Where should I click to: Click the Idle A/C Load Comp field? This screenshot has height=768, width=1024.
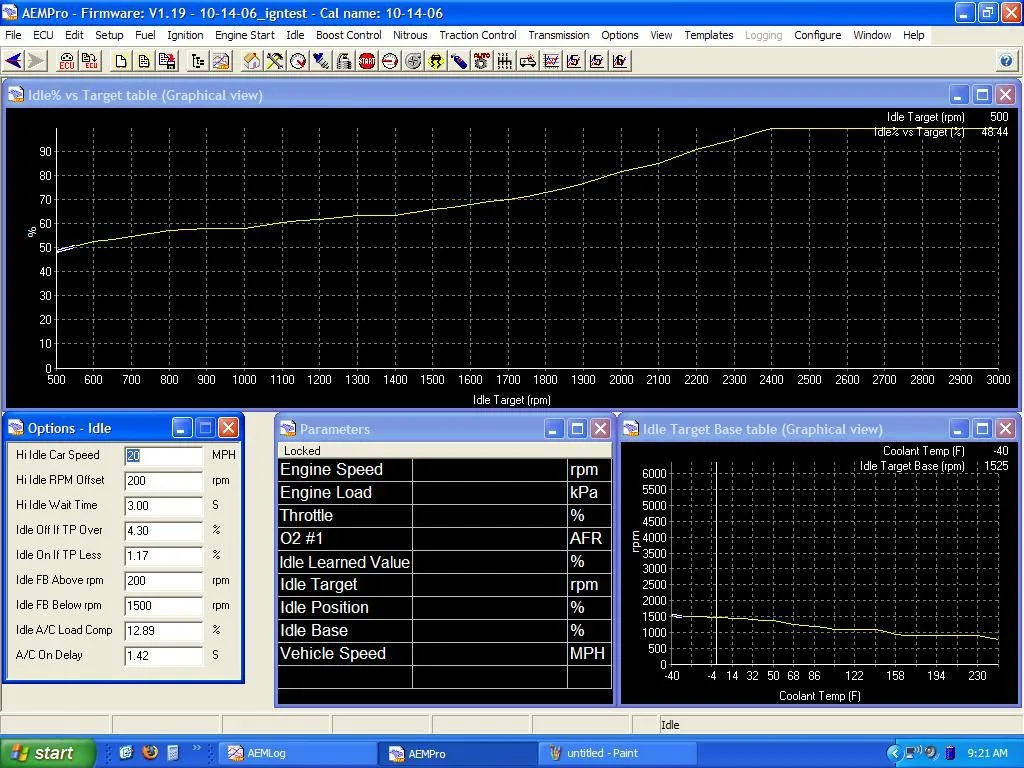click(x=164, y=630)
